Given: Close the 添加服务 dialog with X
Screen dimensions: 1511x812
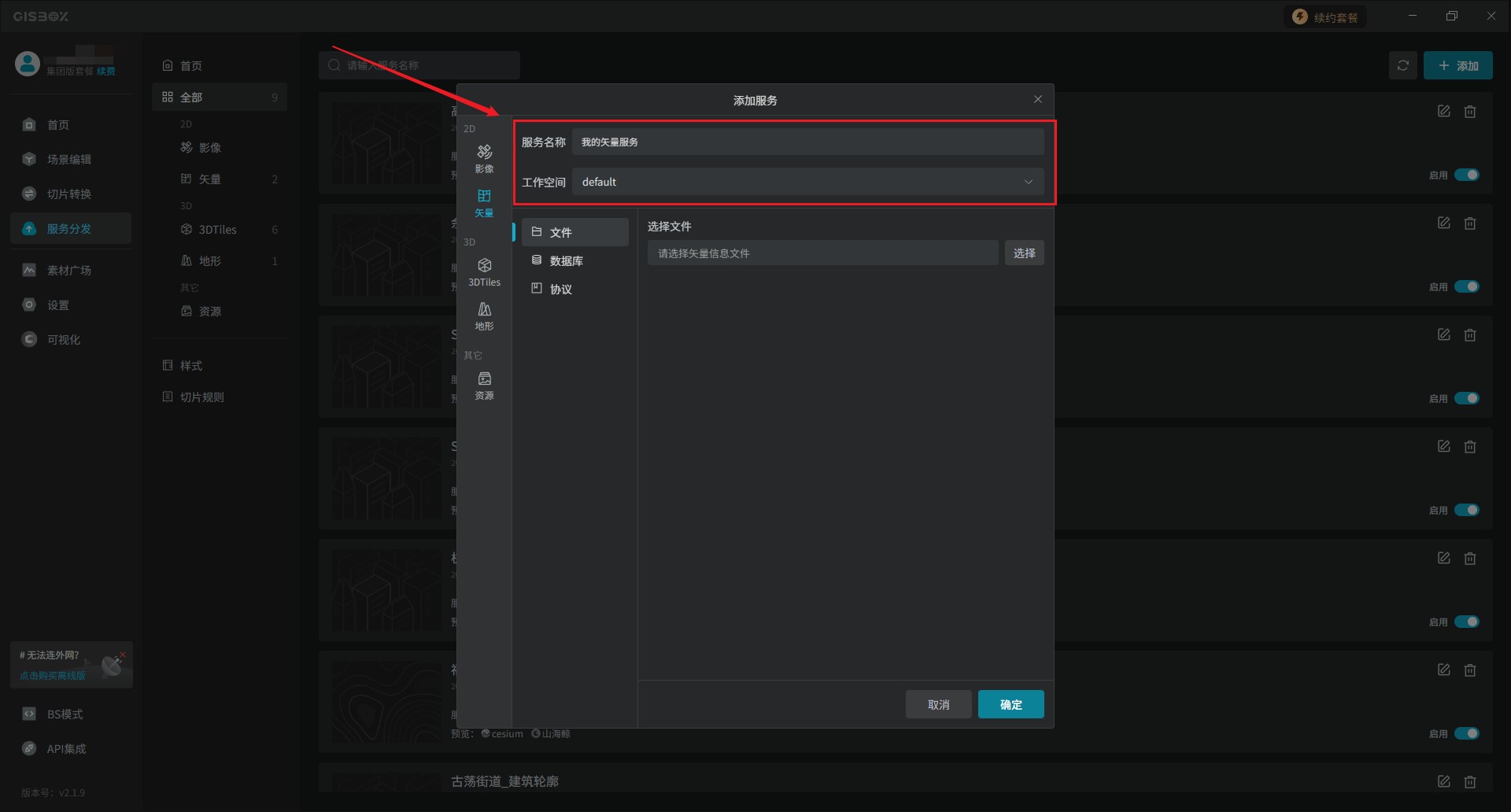Looking at the screenshot, I should 1037,99.
